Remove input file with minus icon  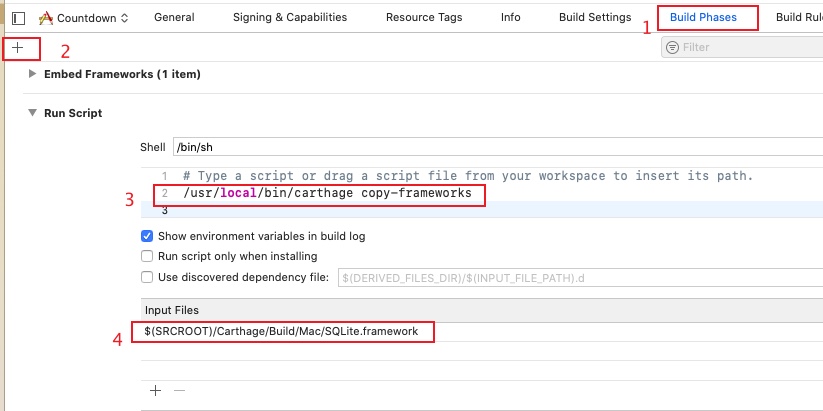[x=179, y=391]
